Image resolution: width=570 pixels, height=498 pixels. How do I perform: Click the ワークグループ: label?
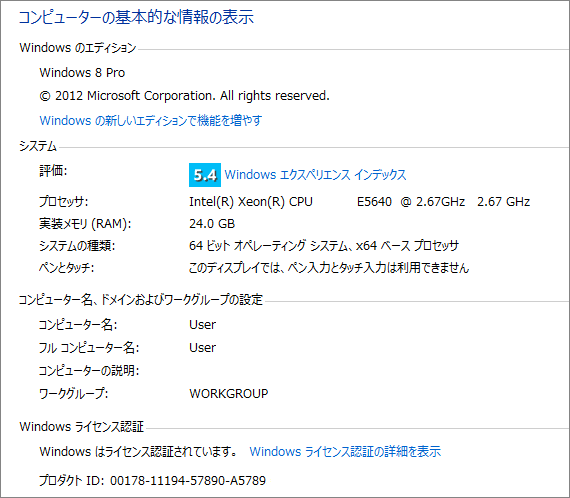click(x=73, y=394)
